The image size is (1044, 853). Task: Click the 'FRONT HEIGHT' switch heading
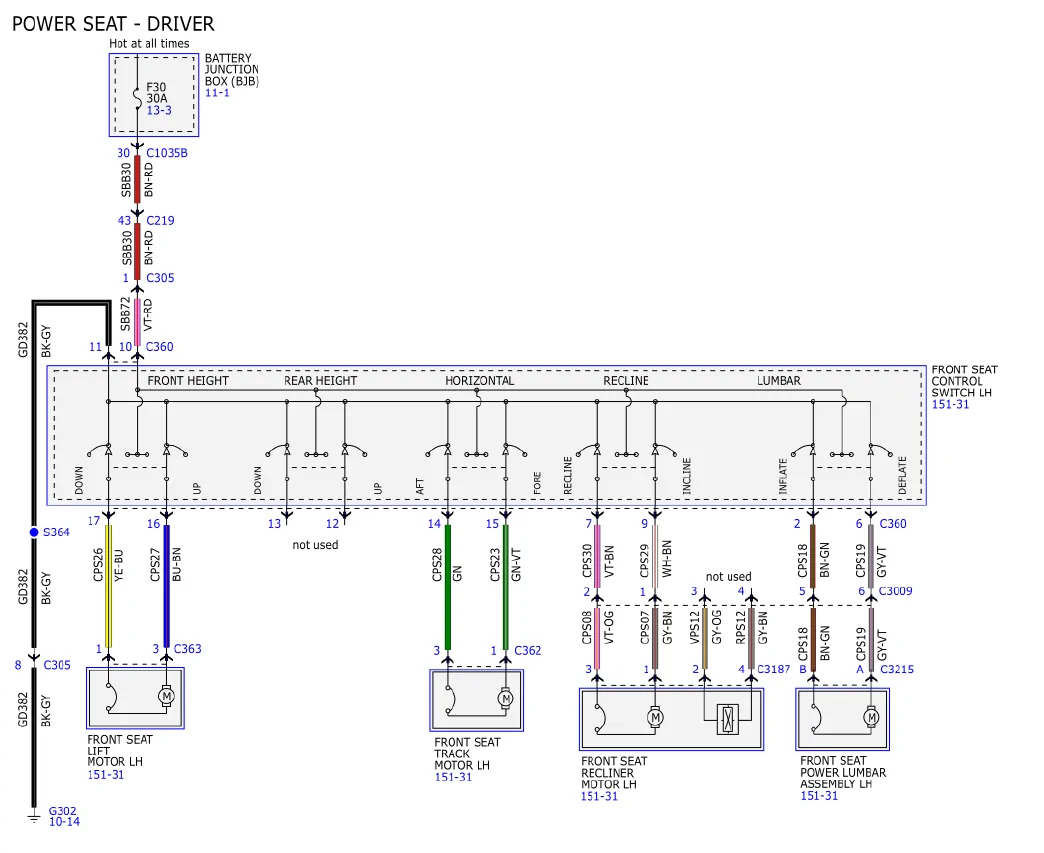pyautogui.click(x=188, y=381)
